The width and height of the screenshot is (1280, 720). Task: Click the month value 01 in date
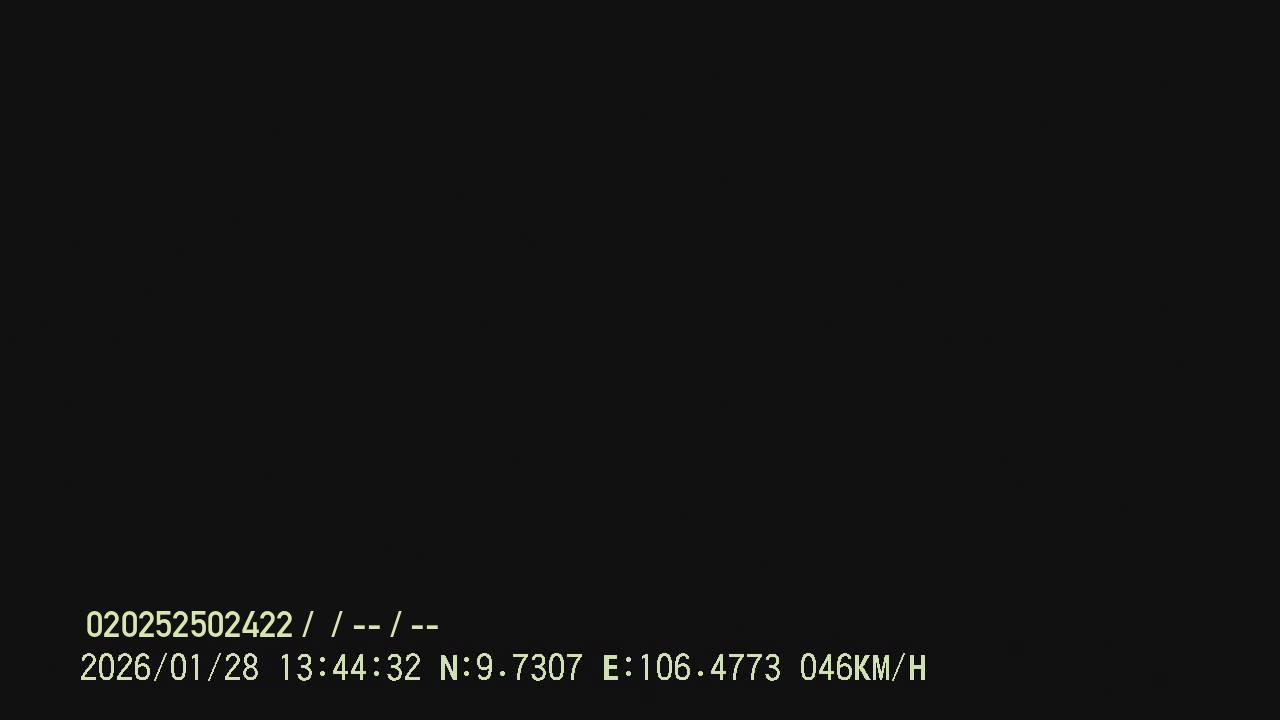tap(187, 668)
